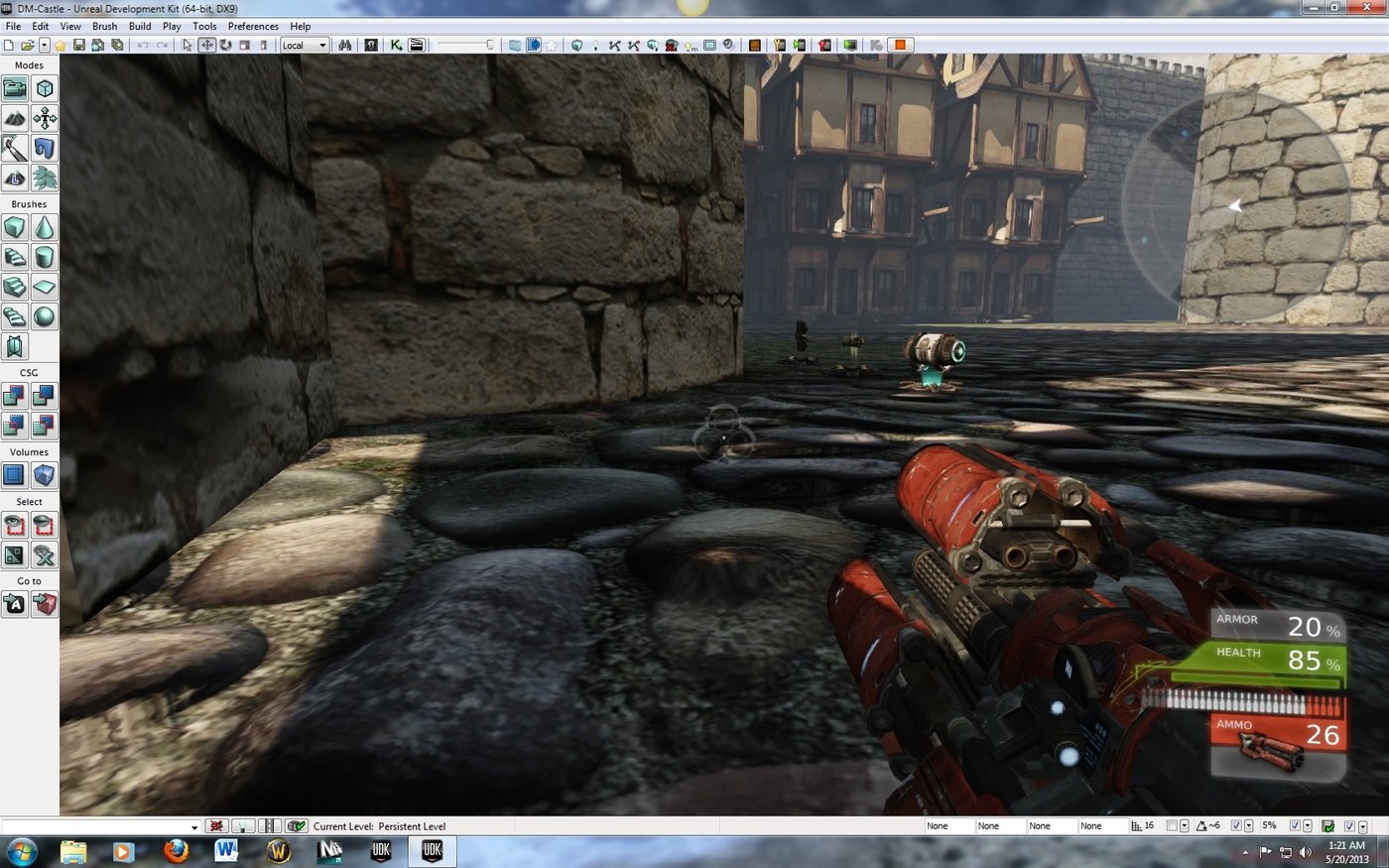This screenshot has width=1389, height=868.
Task: Toggle the rotation grid snap checkbox
Action: point(1236,825)
